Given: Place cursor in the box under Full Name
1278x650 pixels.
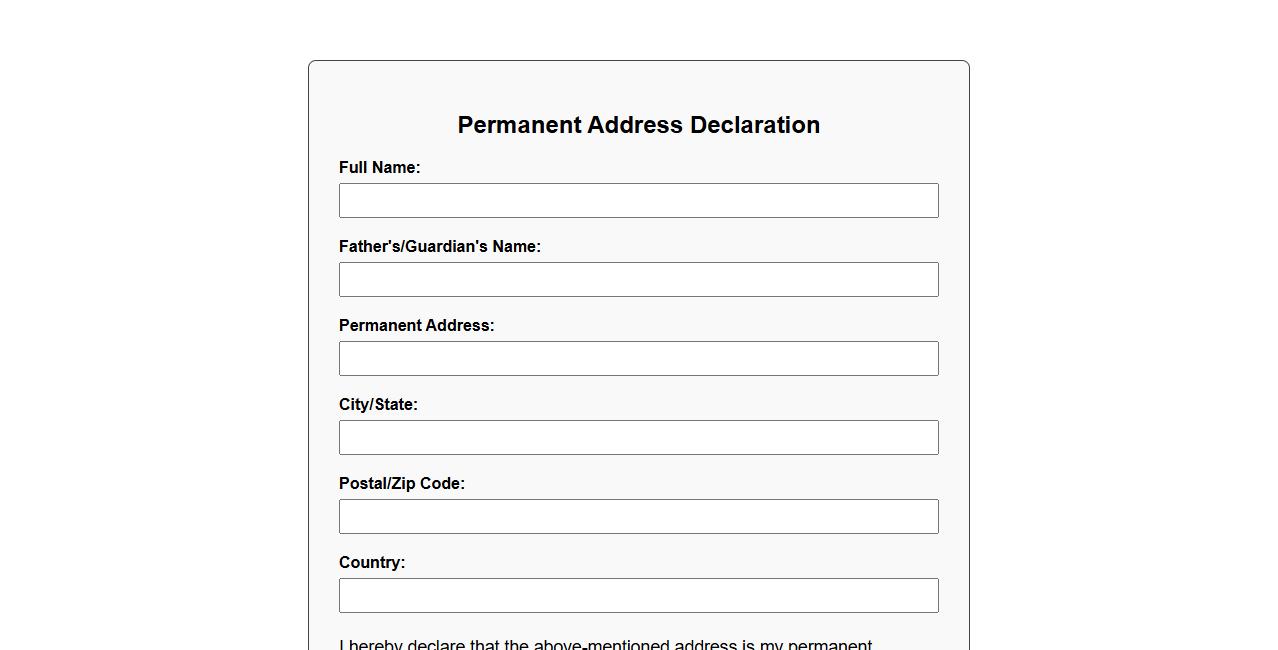Looking at the screenshot, I should tap(638, 200).
